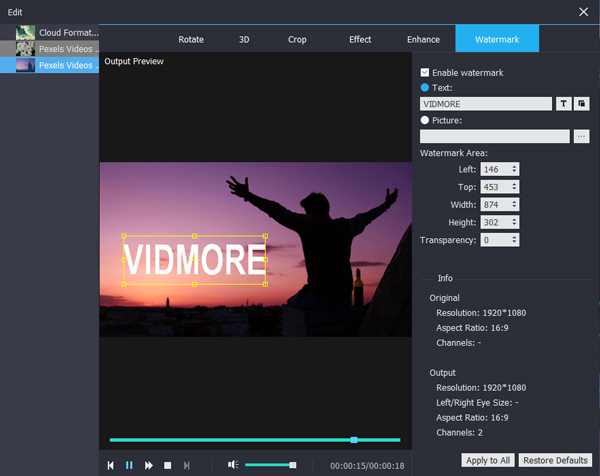Close the Edit window
The image size is (600, 476).
583,12
